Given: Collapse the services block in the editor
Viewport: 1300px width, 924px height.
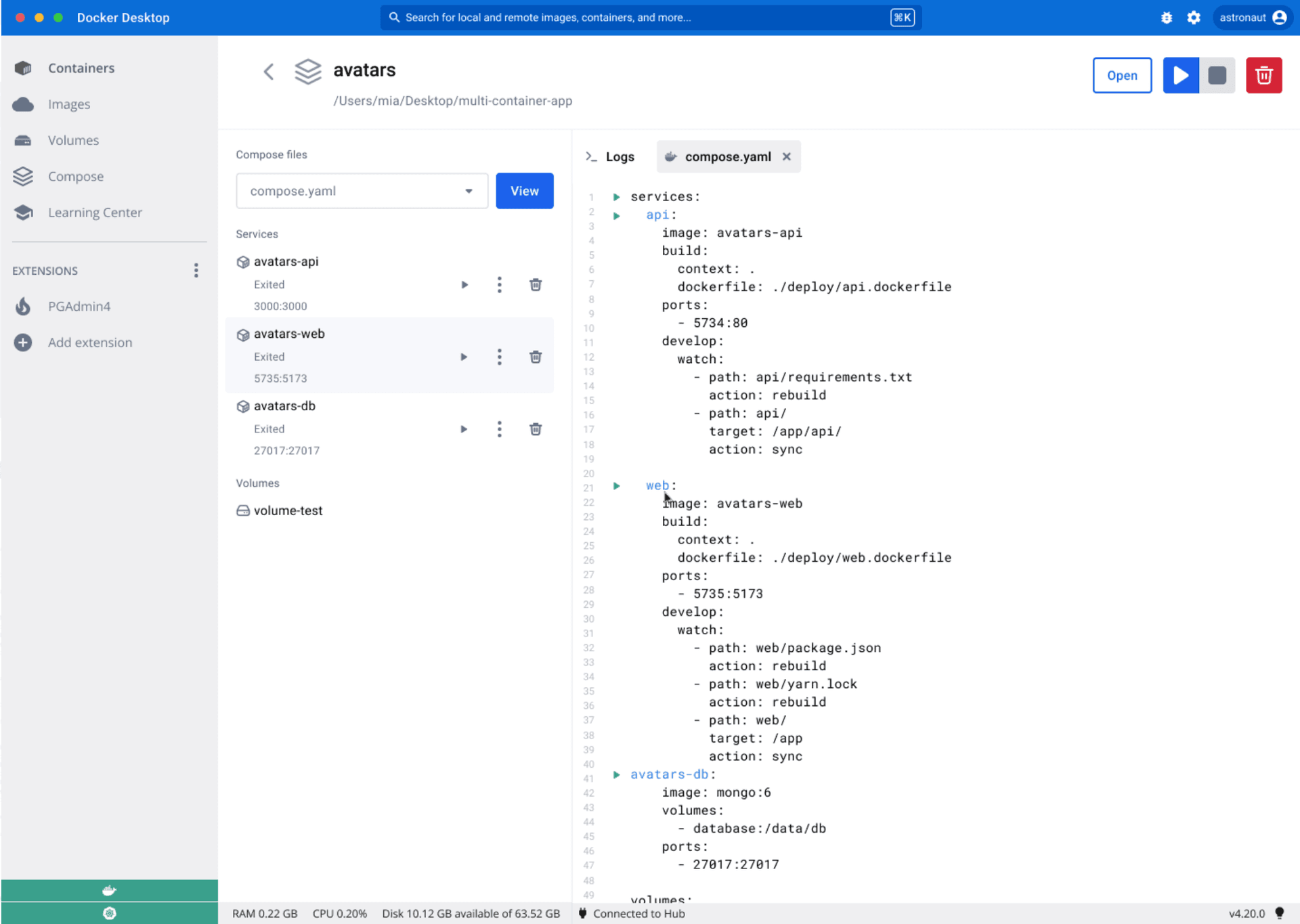Looking at the screenshot, I should click(616, 197).
